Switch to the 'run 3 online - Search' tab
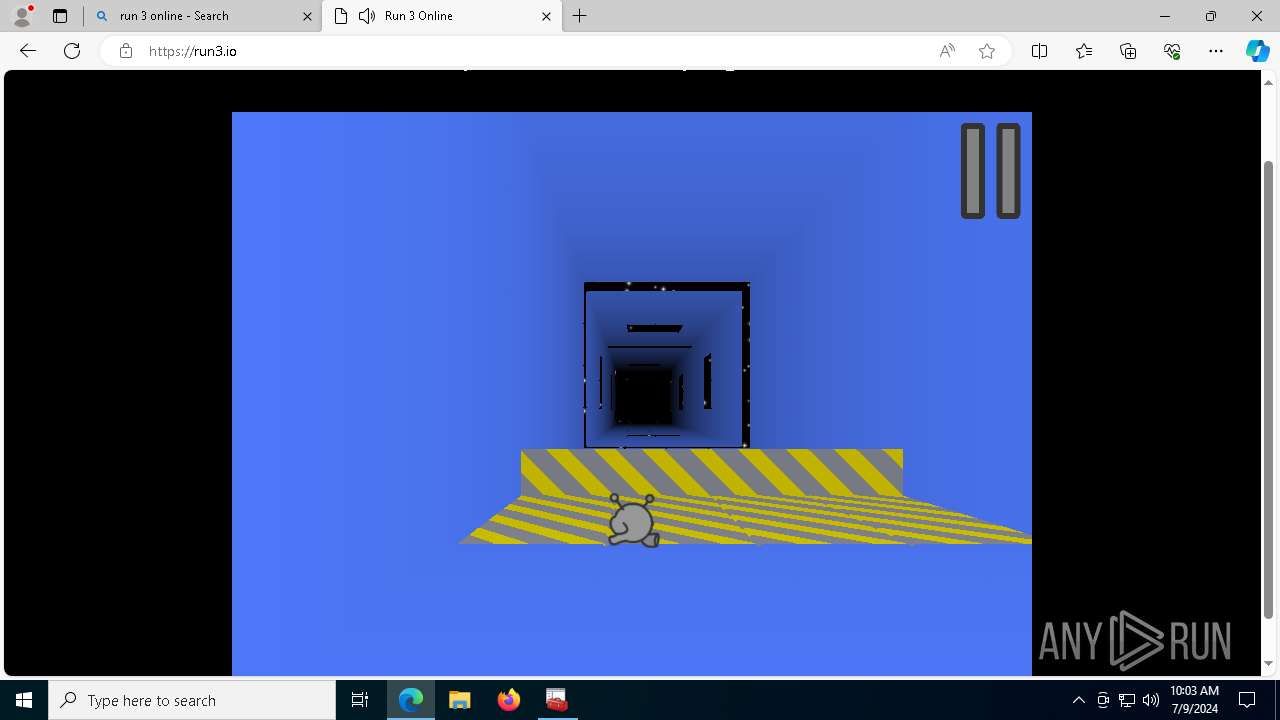 tap(202, 16)
